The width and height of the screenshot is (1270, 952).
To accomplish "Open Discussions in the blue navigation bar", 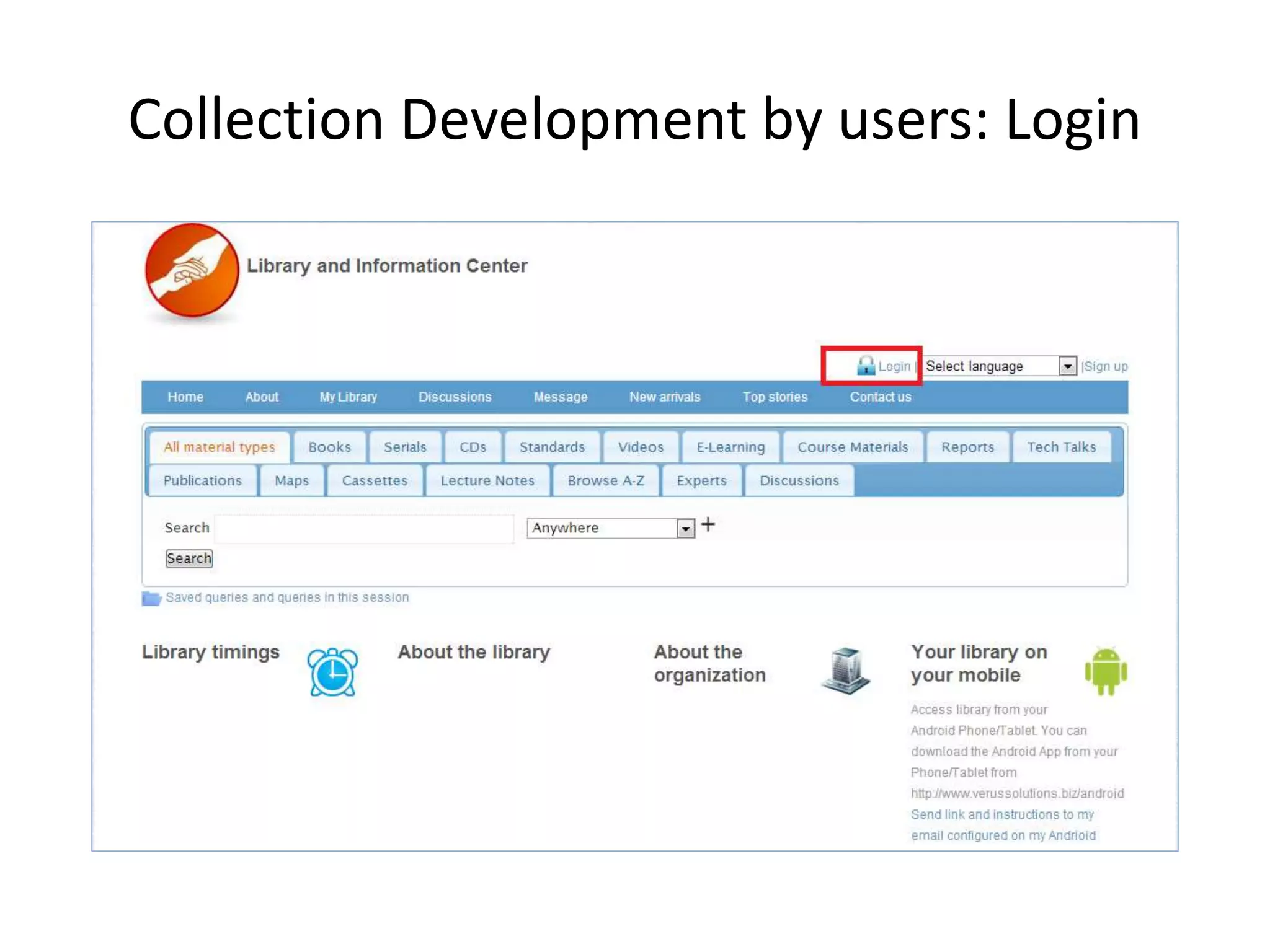I will 455,397.
